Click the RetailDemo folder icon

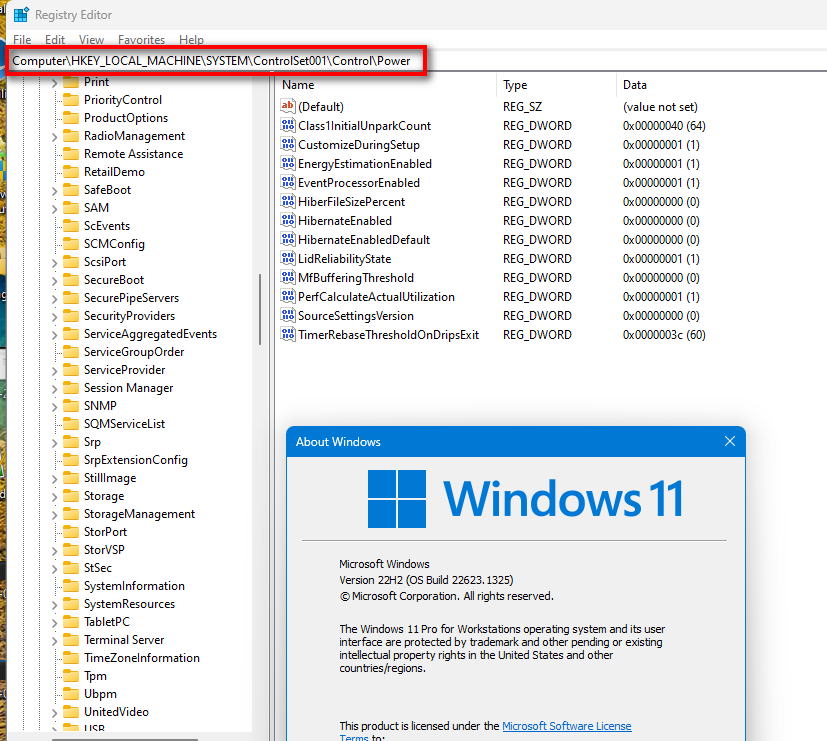point(71,171)
